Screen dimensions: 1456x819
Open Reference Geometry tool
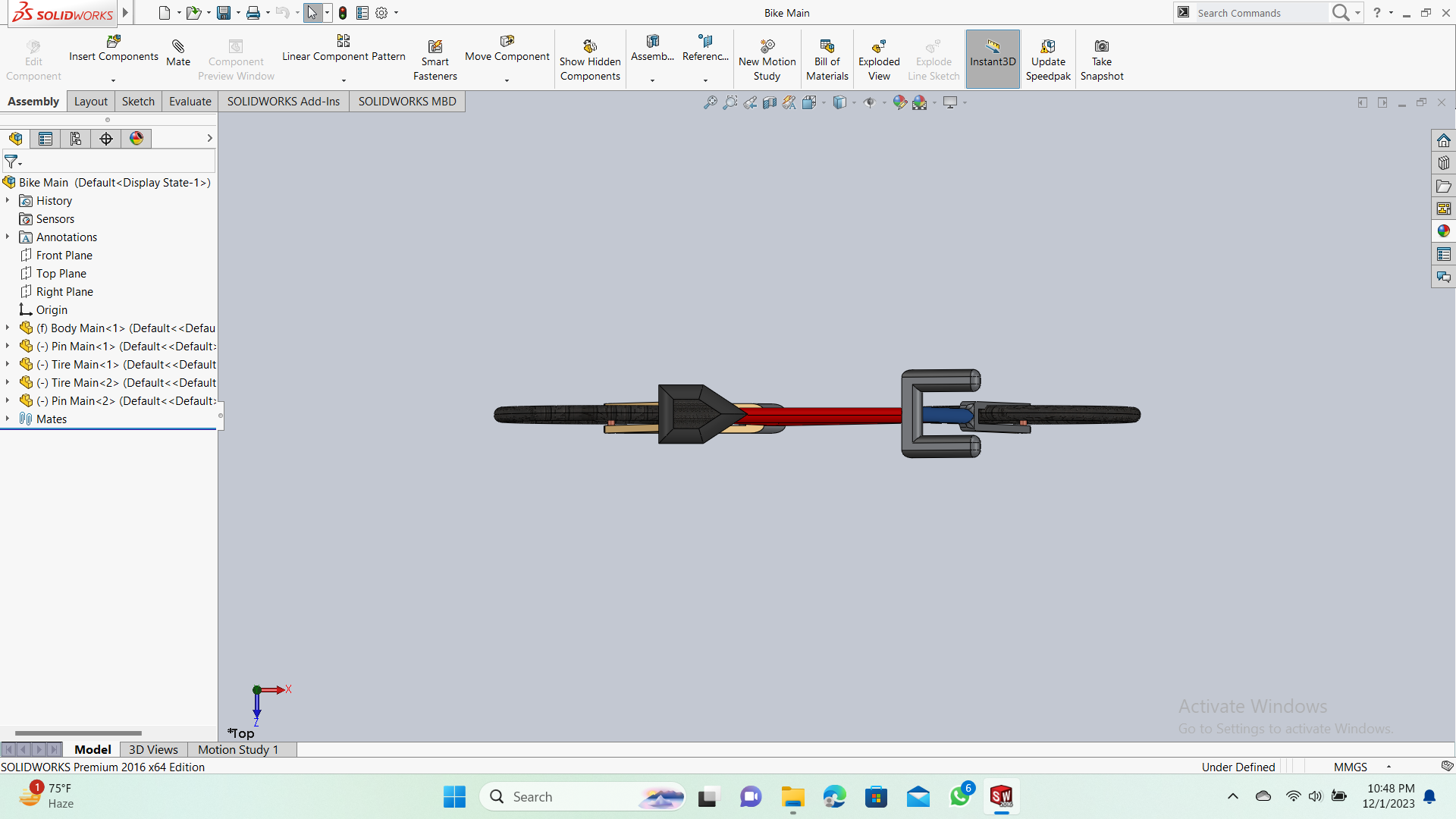(705, 49)
